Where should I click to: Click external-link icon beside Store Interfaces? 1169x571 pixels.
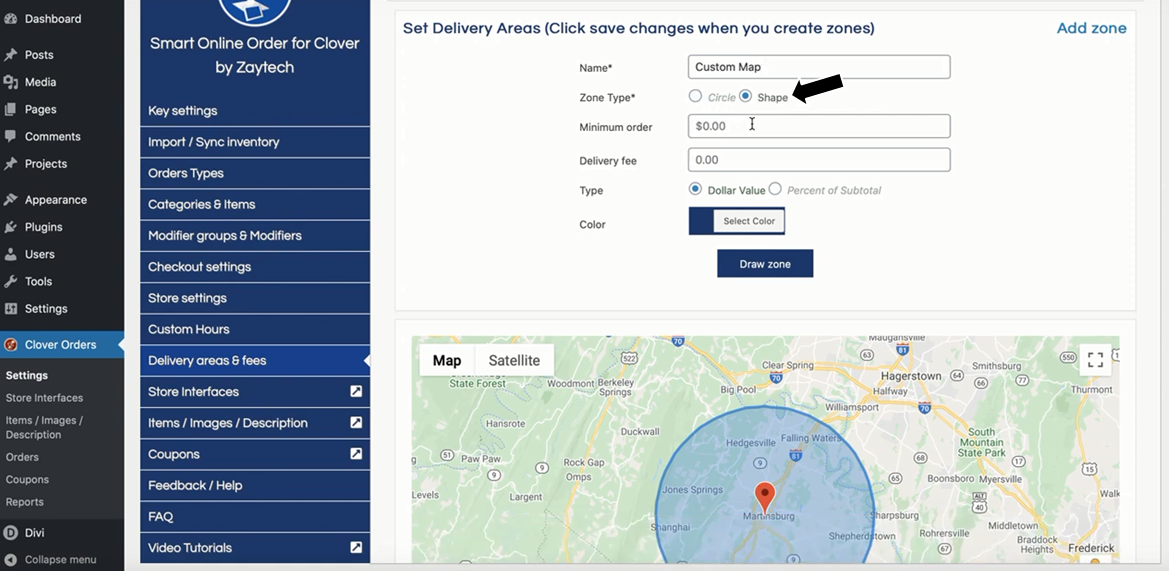(356, 391)
